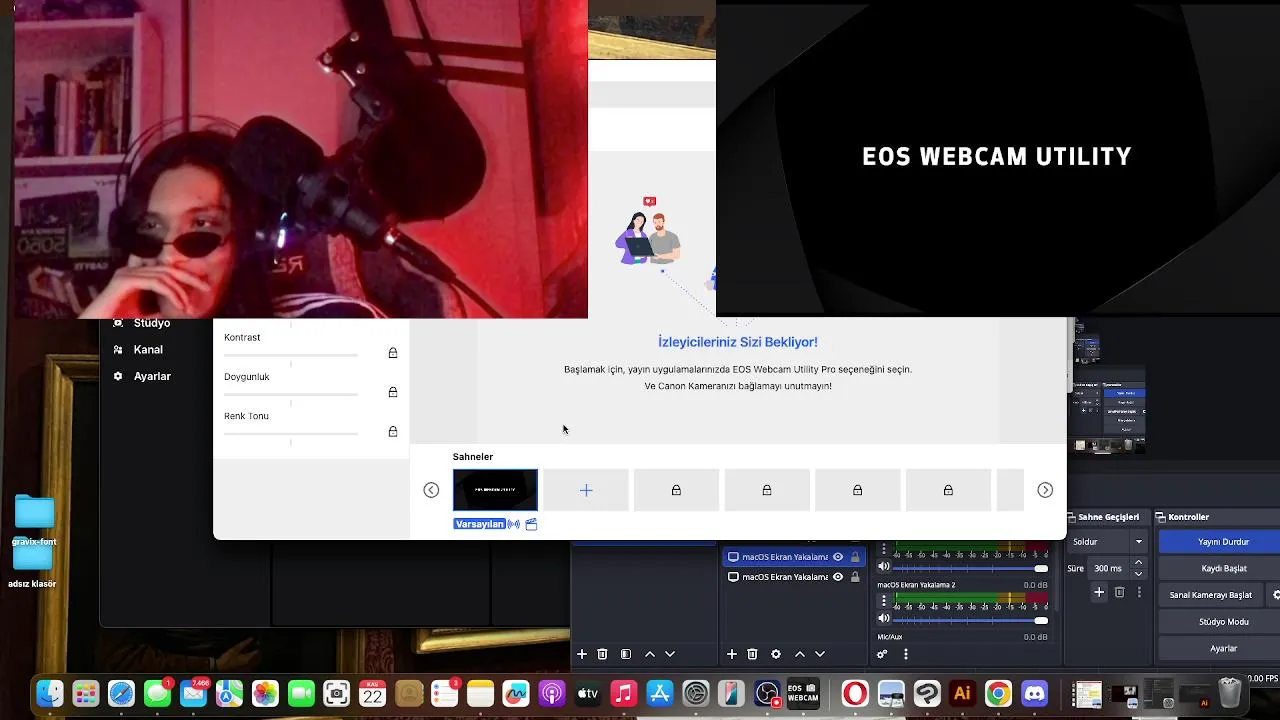The height and width of the screenshot is (720, 1280).
Task: Select the gravix-font folder on desktop
Action: coord(34,520)
